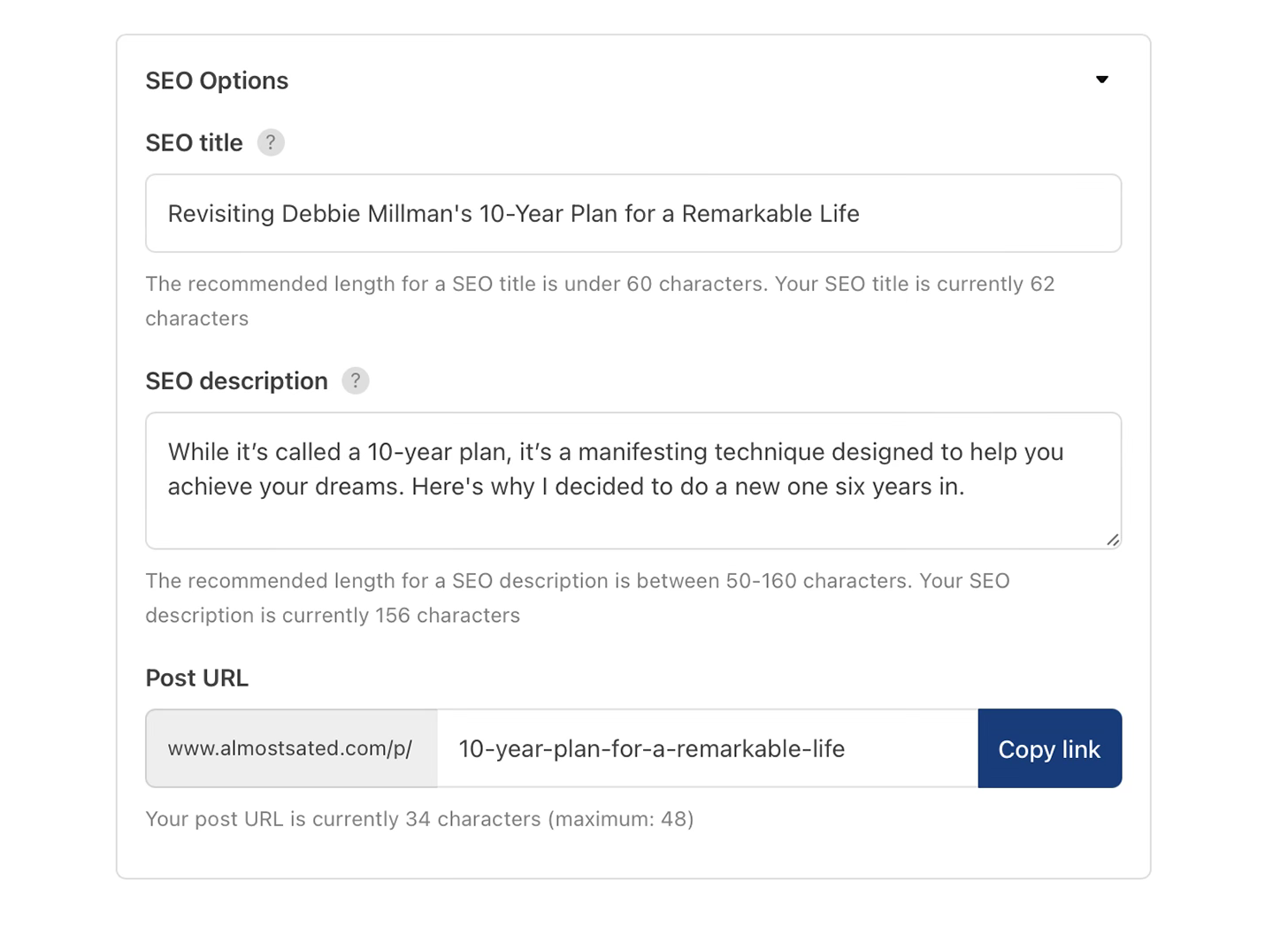This screenshot has height=927, width=1288.
Task: Click the help bubble near SEO description label
Action: [356, 380]
